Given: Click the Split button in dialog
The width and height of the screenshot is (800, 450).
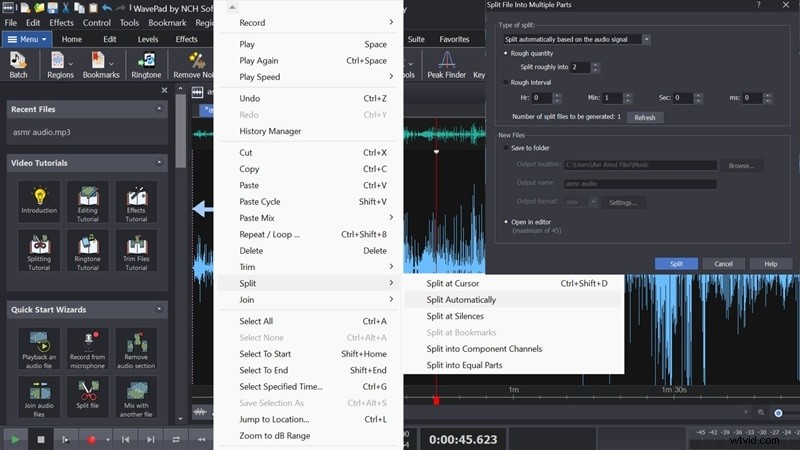Looking at the screenshot, I should [x=676, y=264].
